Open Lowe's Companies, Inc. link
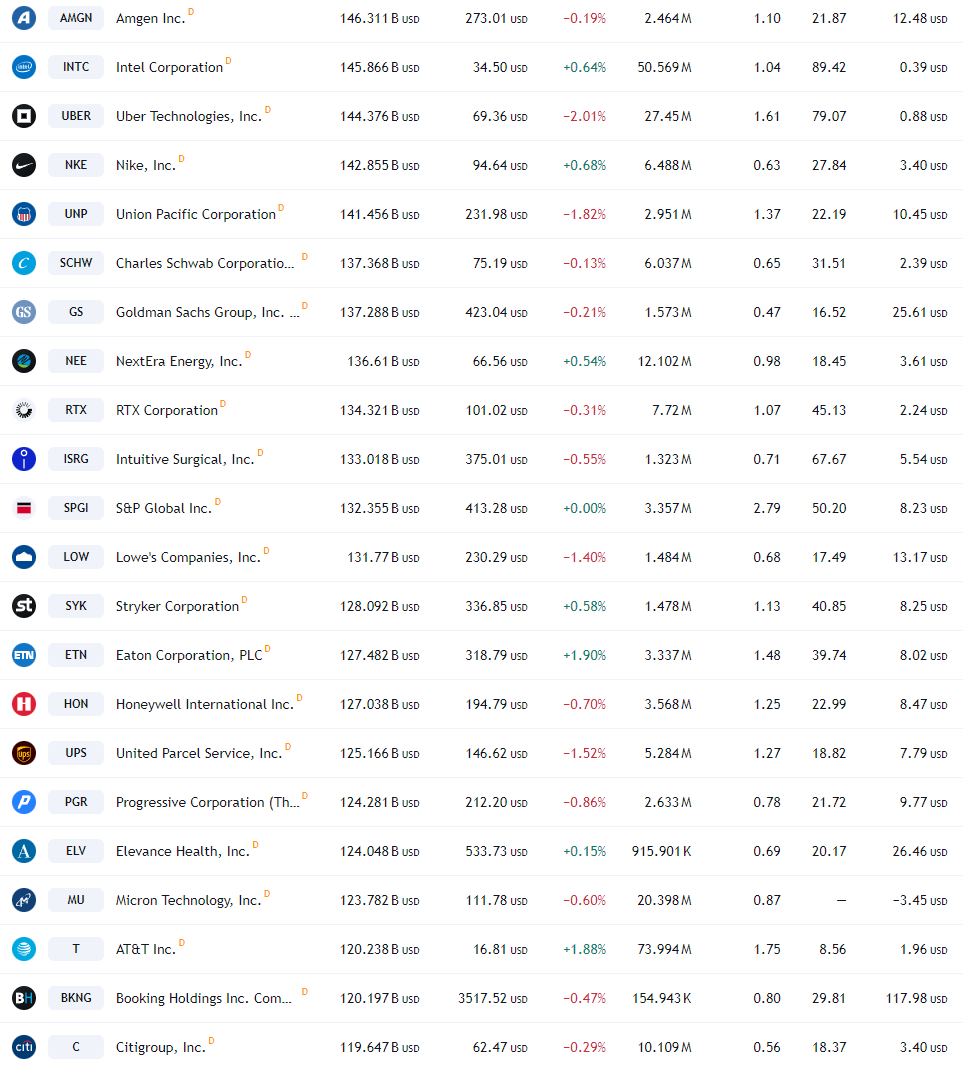 189,557
